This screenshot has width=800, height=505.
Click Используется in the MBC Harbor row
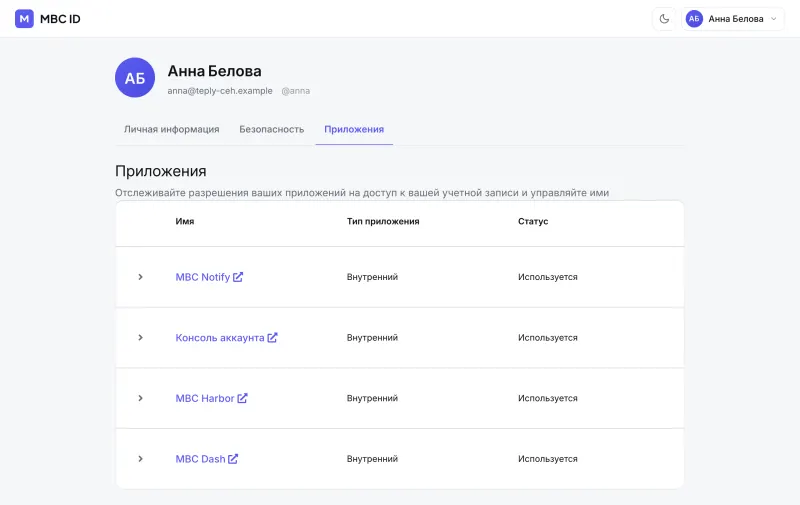click(548, 398)
